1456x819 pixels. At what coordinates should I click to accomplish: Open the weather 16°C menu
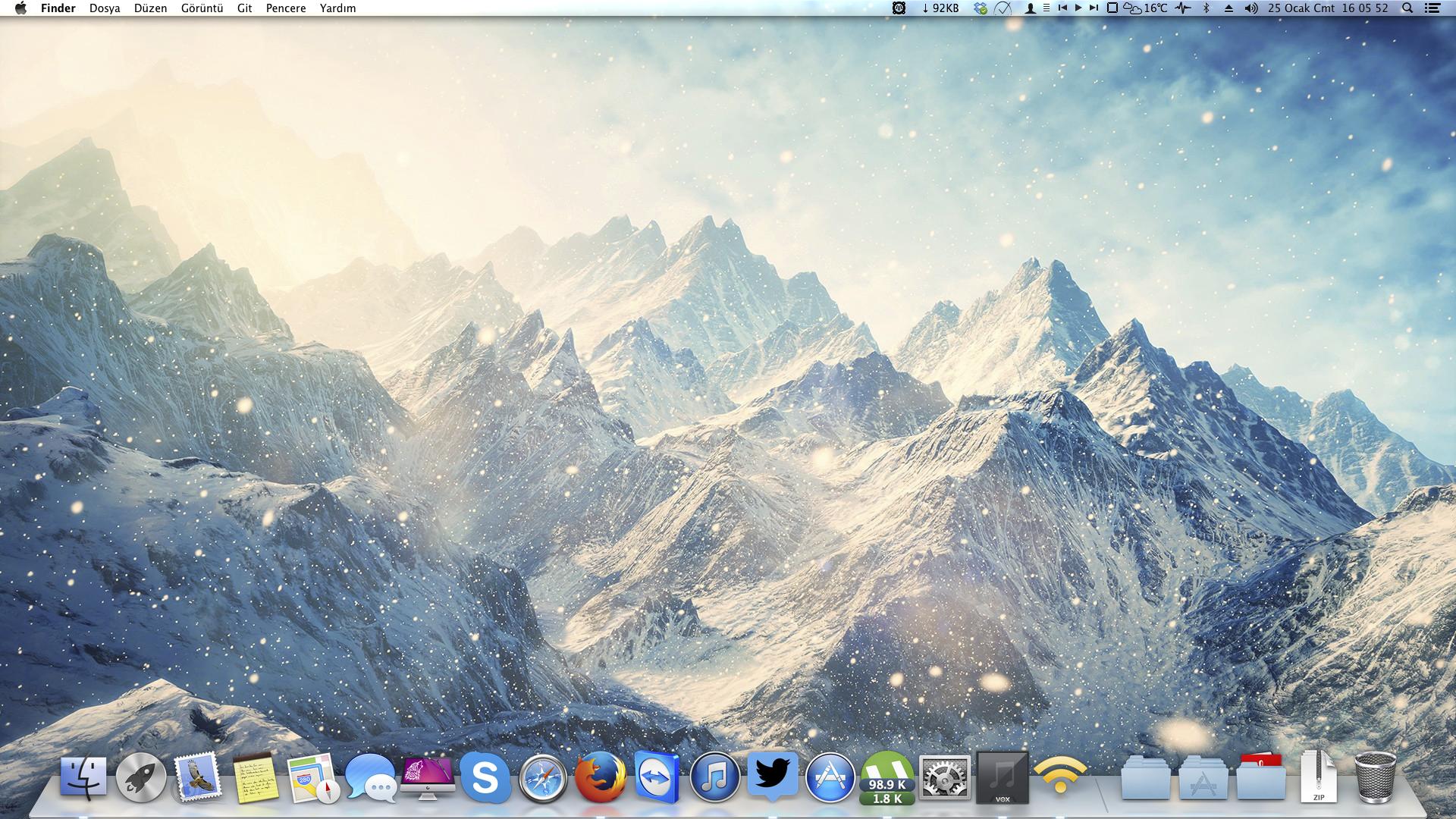click(1146, 8)
